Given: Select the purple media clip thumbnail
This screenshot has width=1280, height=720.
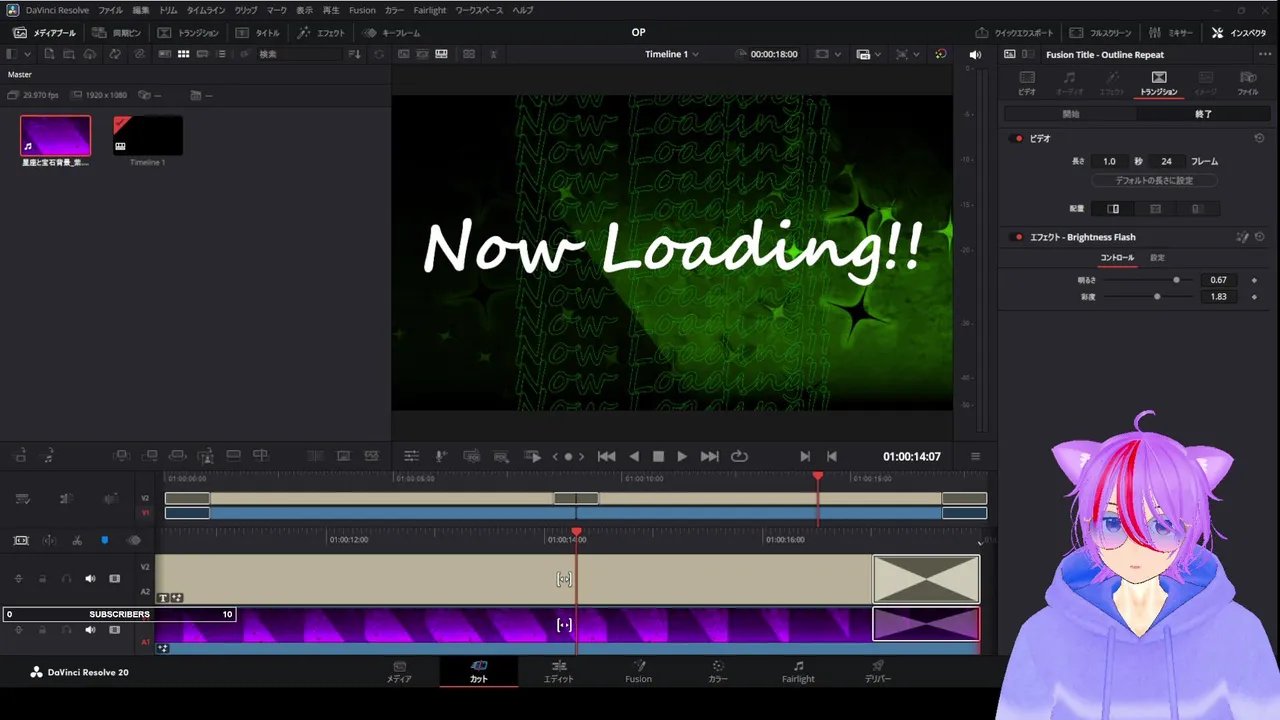Looking at the screenshot, I should click(x=55, y=136).
